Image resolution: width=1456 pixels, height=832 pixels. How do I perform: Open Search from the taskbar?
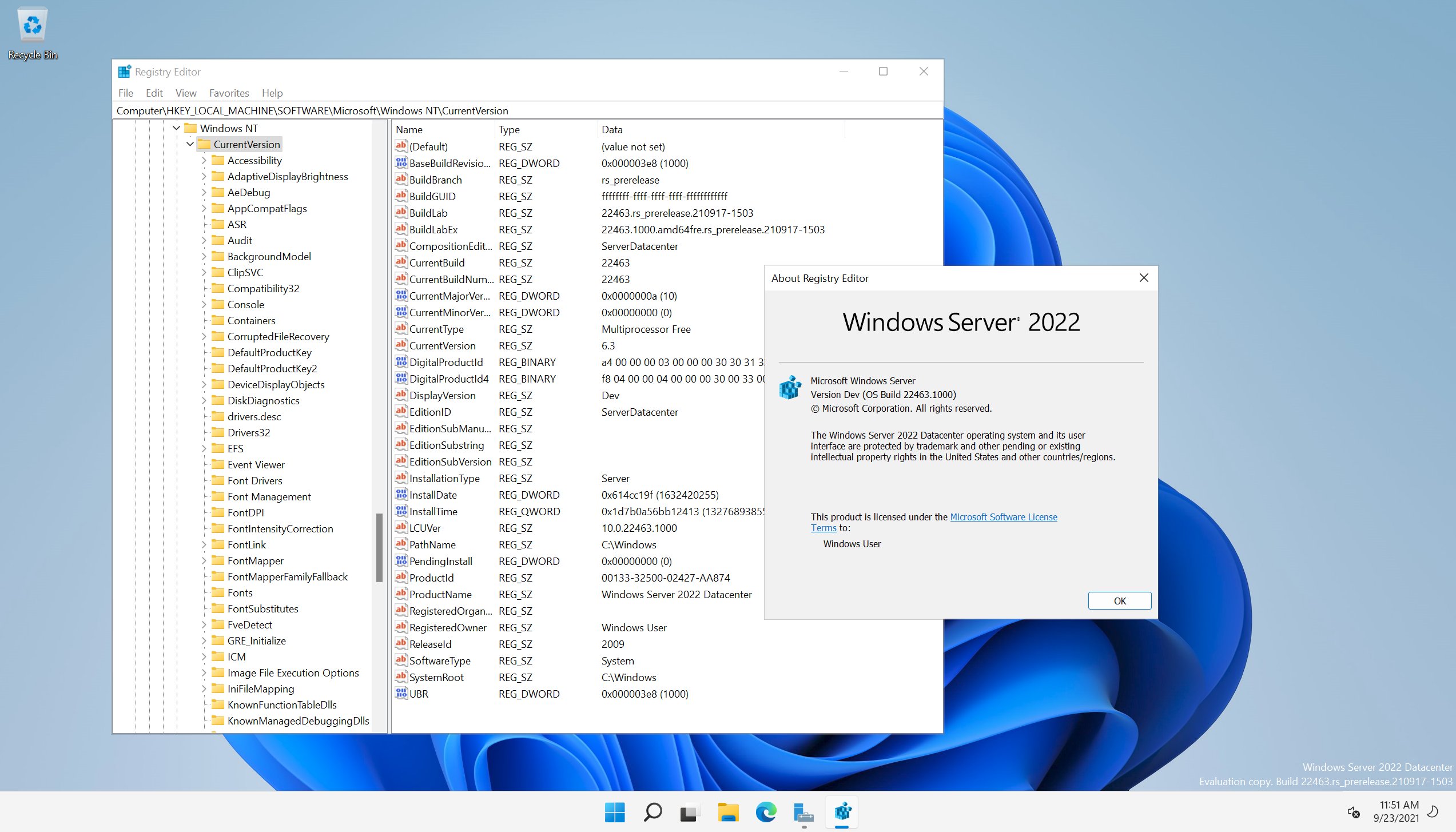653,812
